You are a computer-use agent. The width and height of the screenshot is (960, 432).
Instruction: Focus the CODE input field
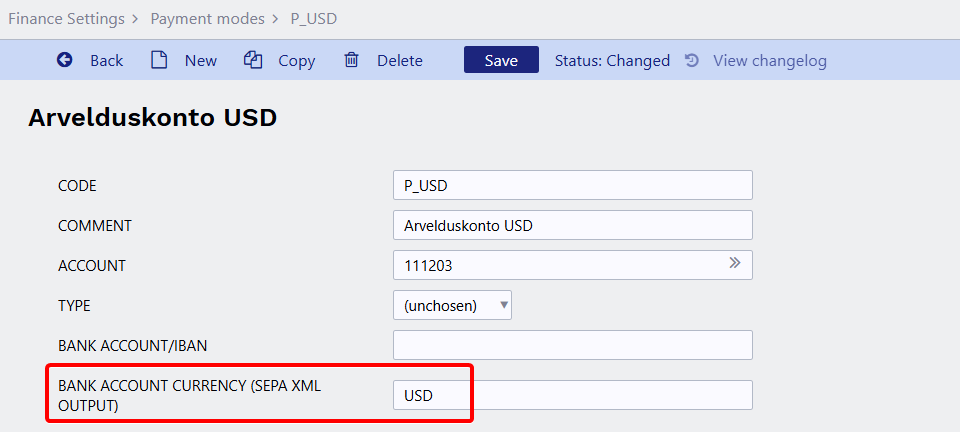[x=572, y=185]
